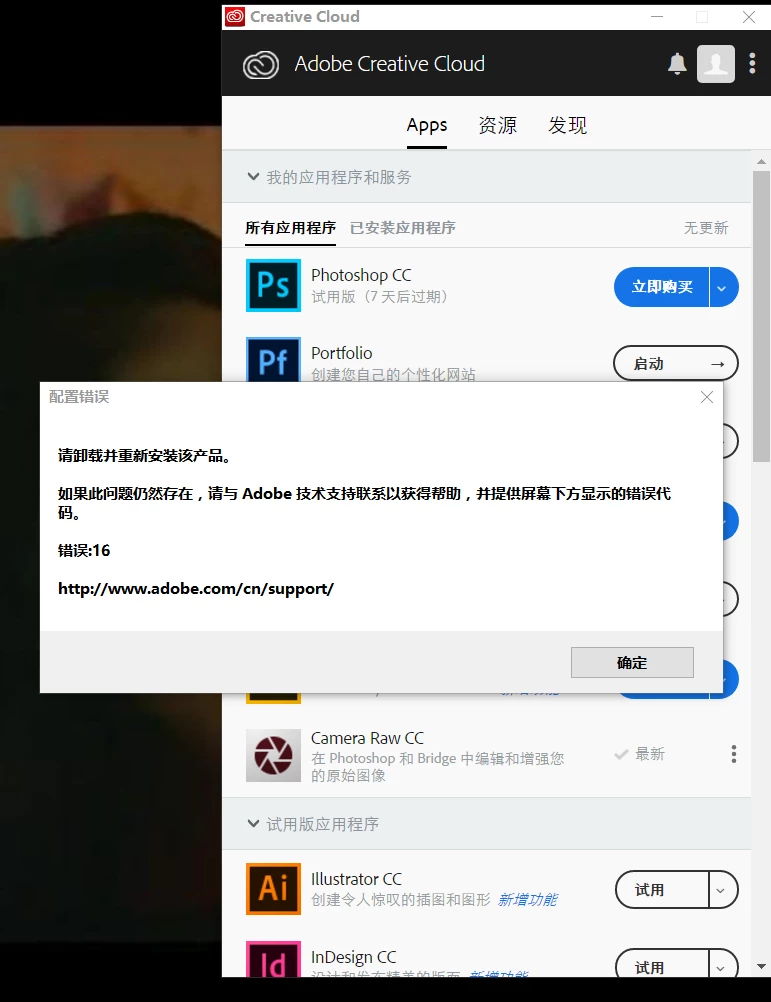Image resolution: width=771 pixels, height=1002 pixels.
Task: Collapse 我的应用程序和服务 section
Action: [253, 176]
